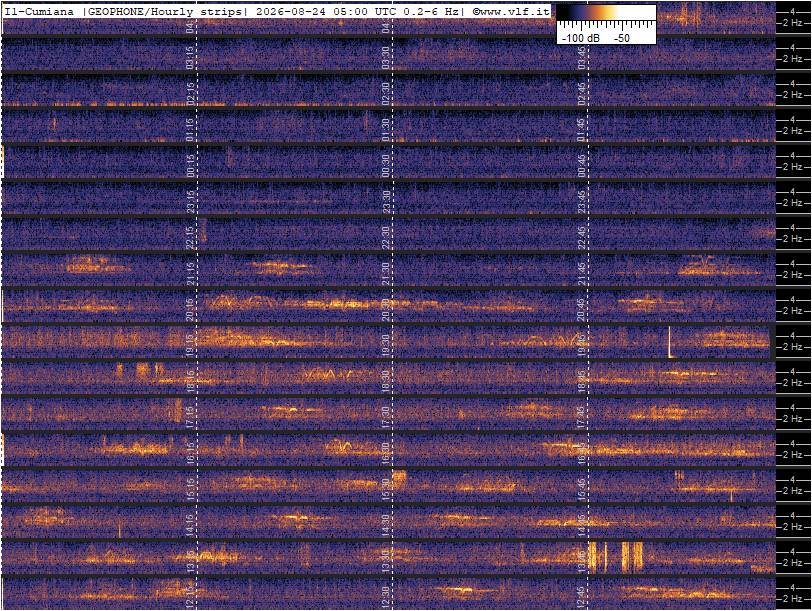The image size is (812, 611).
Task: Click the 19:30 time marker label
Action: pos(386,345)
